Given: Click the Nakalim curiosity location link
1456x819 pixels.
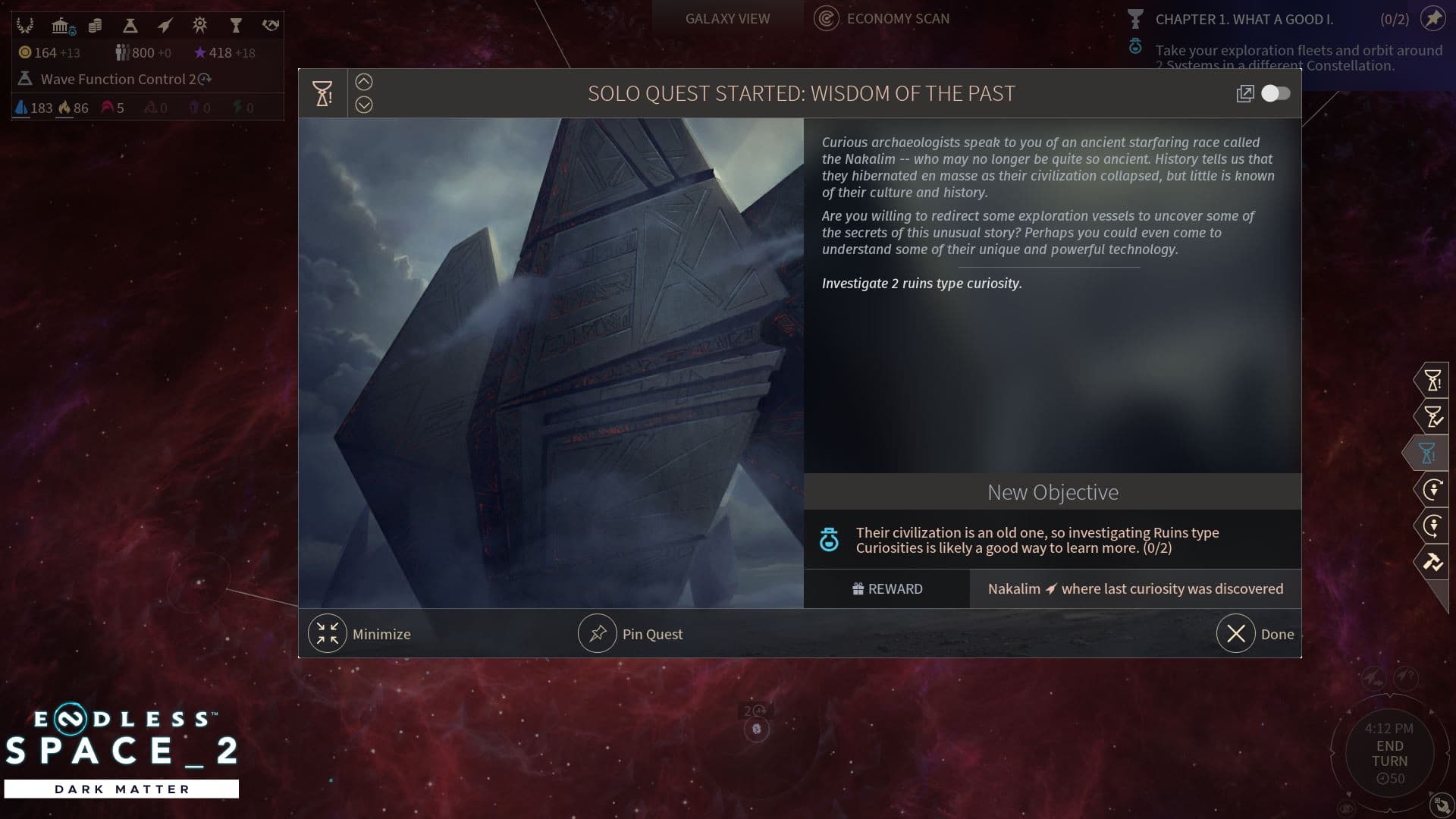Looking at the screenshot, I should [1135, 588].
